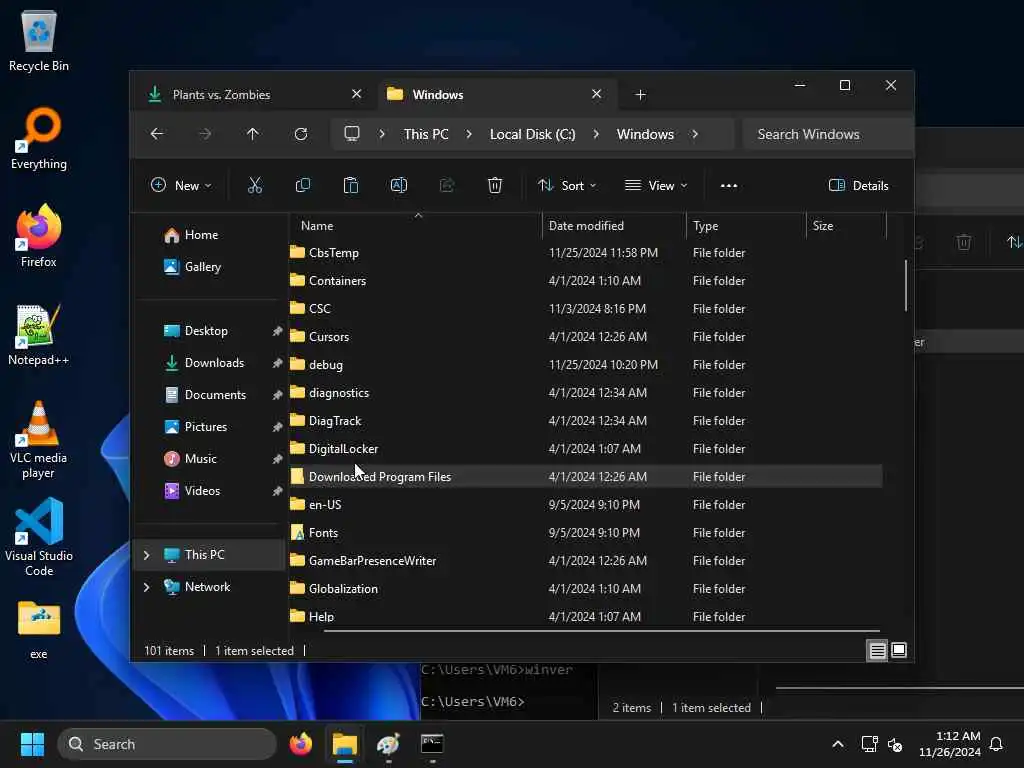1024x768 pixels.
Task: Click the Paste clipboard icon
Action: [x=351, y=185]
